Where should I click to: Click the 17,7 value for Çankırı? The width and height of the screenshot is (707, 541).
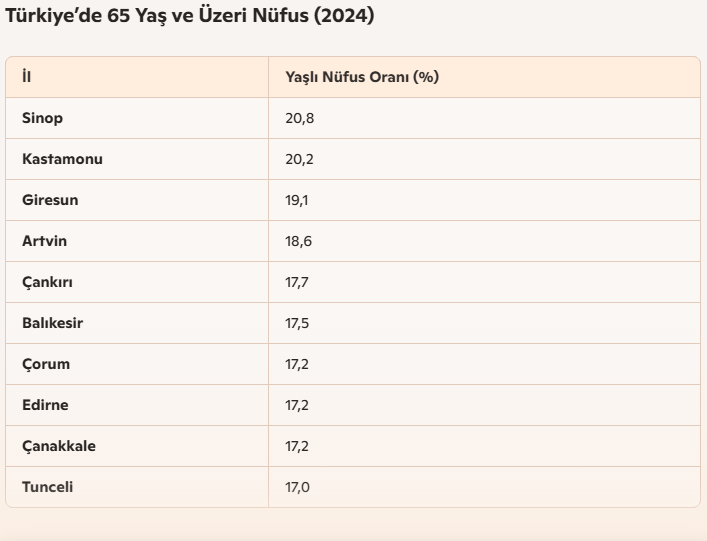[x=298, y=282]
